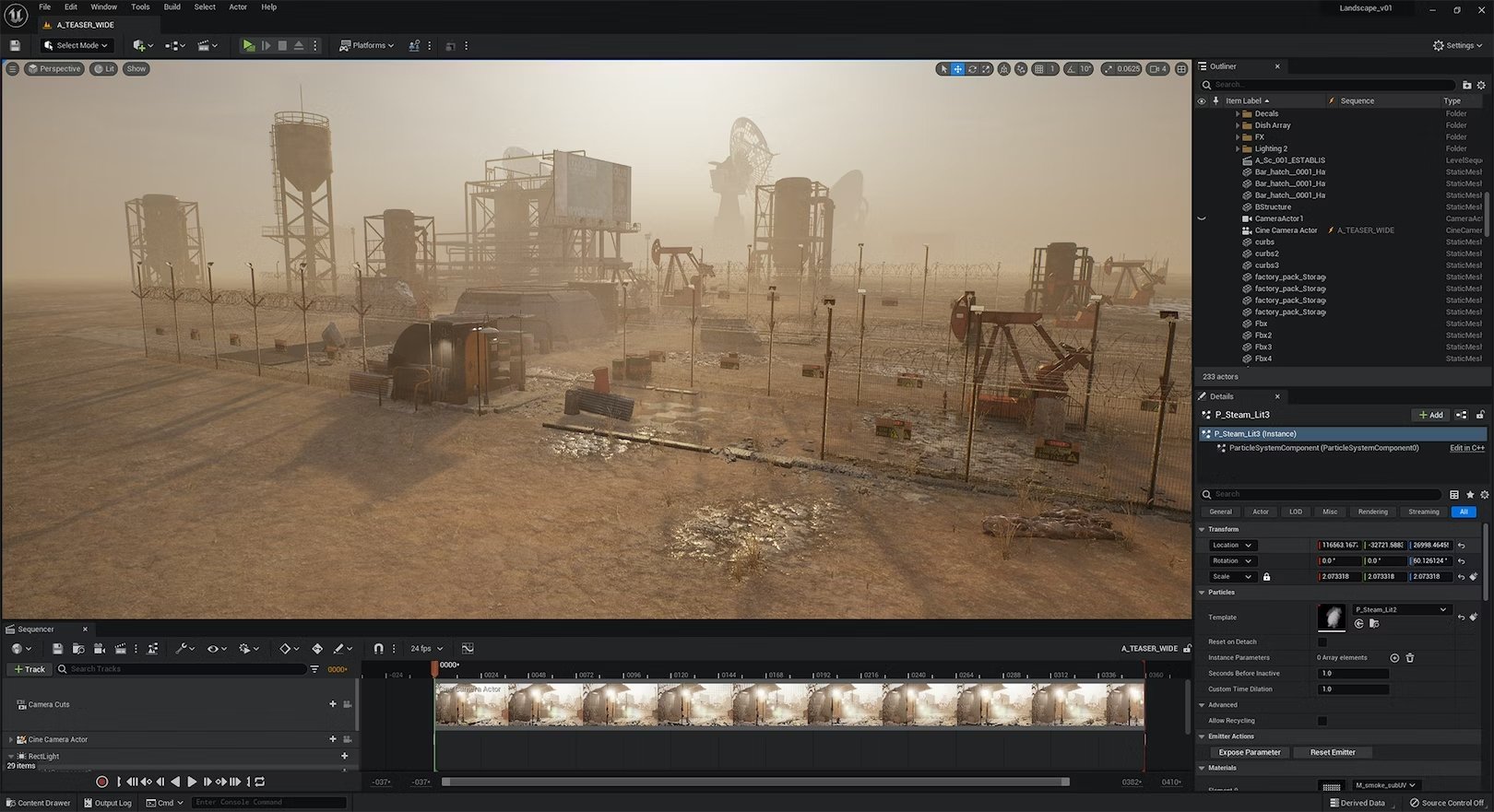Add an Instance Parameters array element
Viewport: 1494px width, 812px height.
click(1394, 658)
